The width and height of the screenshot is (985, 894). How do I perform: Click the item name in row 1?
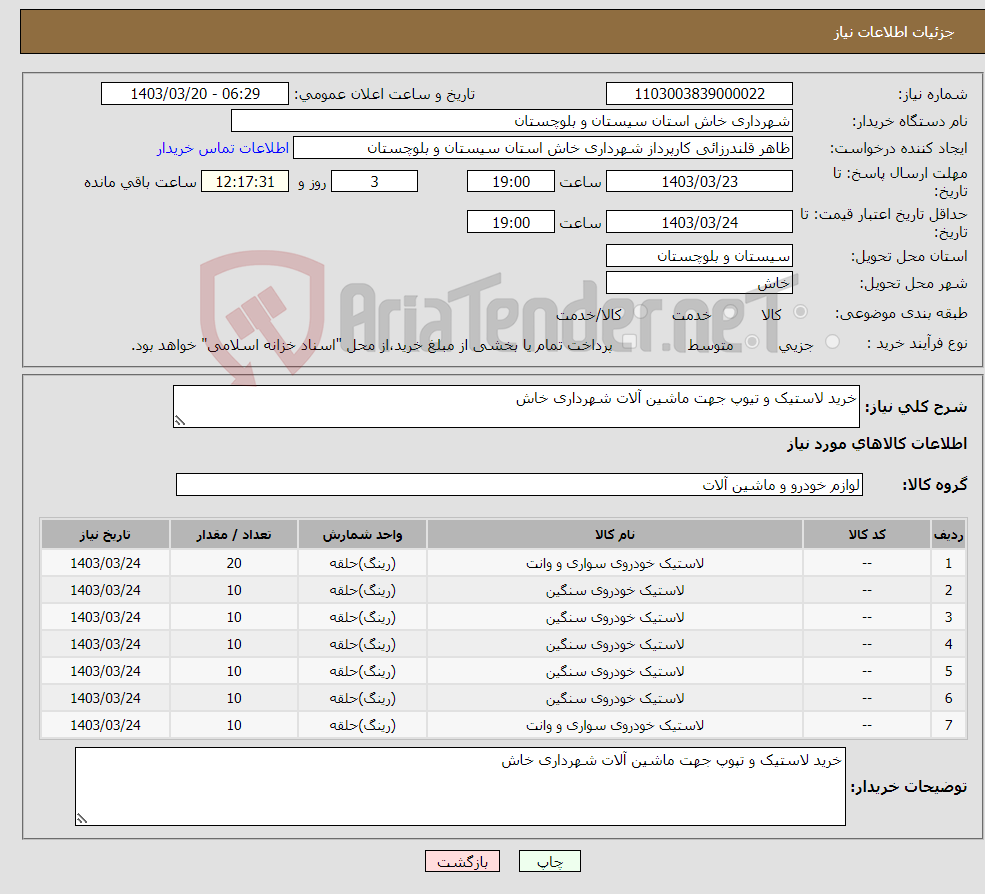click(x=615, y=564)
